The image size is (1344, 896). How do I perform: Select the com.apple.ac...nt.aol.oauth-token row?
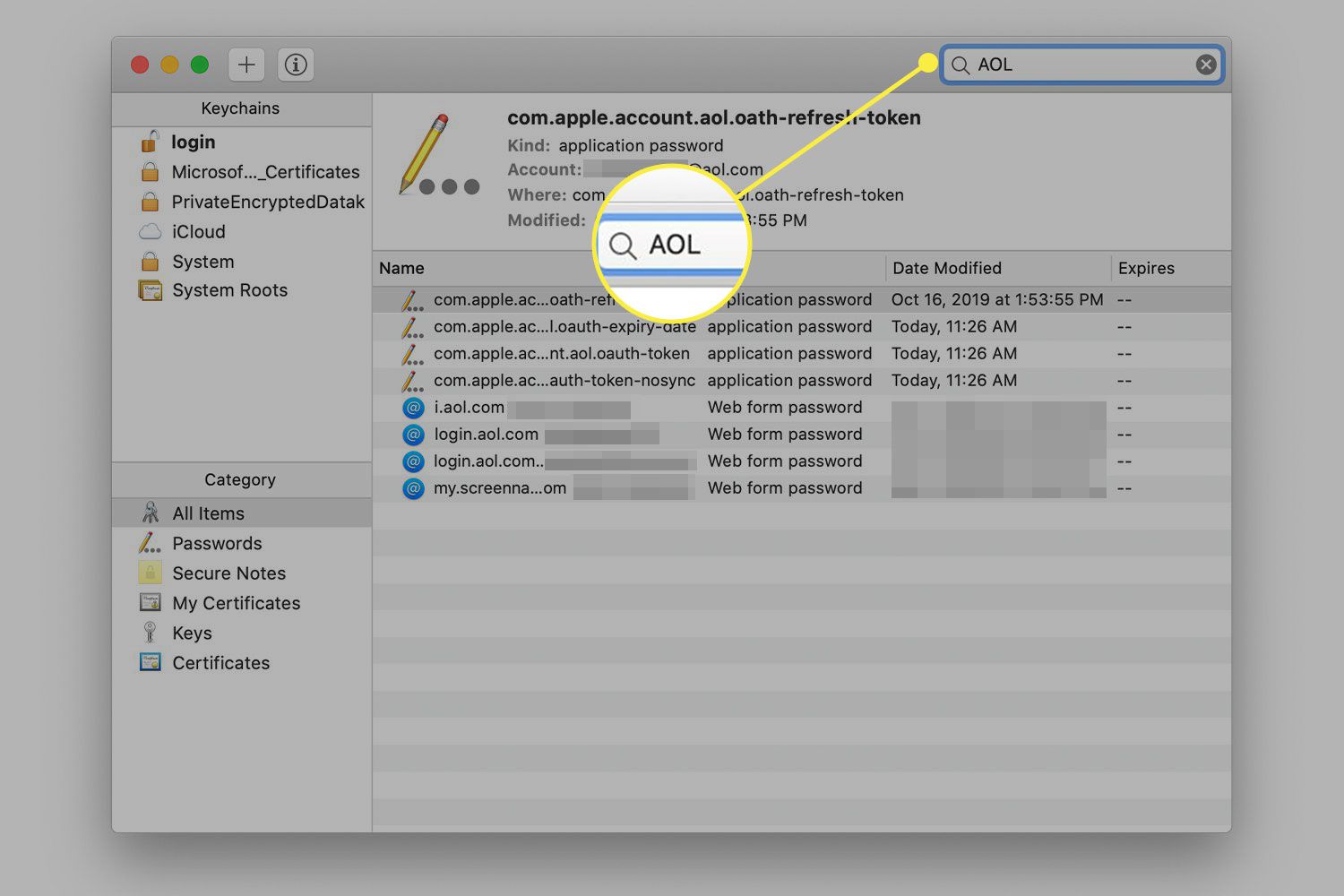802,353
